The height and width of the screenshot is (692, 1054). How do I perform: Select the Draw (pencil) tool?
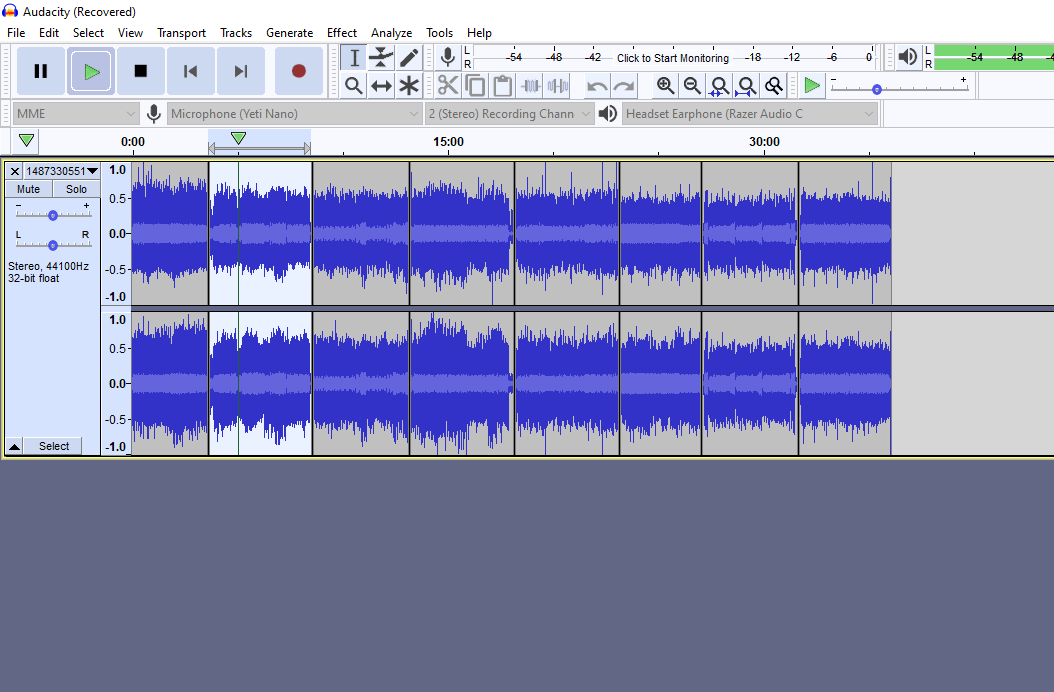pyautogui.click(x=409, y=57)
